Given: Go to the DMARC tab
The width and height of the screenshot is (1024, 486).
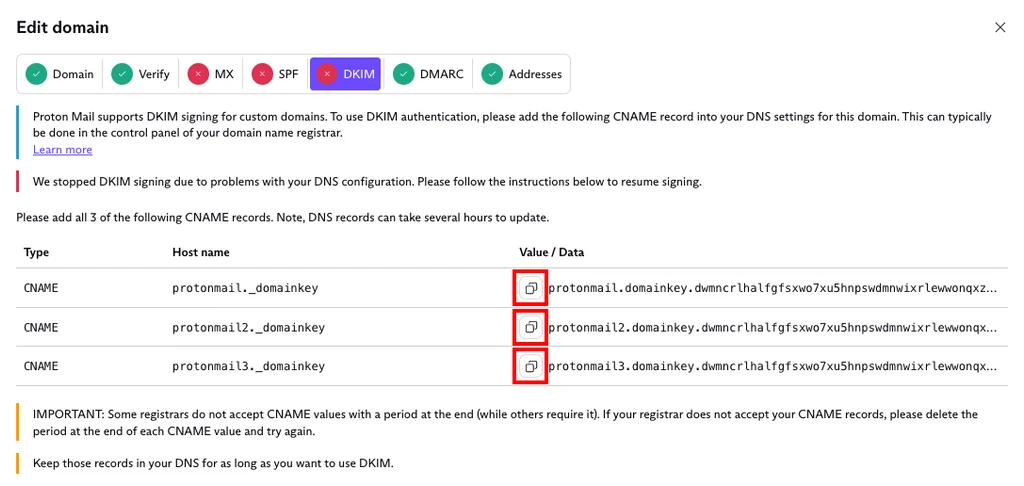Looking at the screenshot, I should 428,74.
